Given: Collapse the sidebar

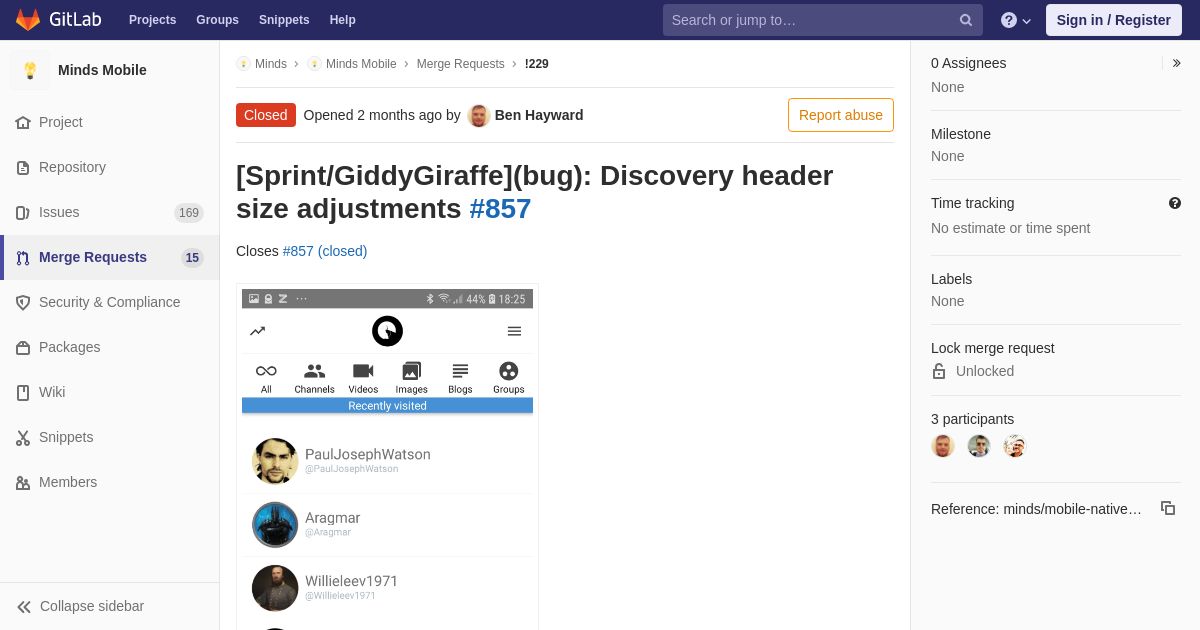Looking at the screenshot, I should click(110, 606).
